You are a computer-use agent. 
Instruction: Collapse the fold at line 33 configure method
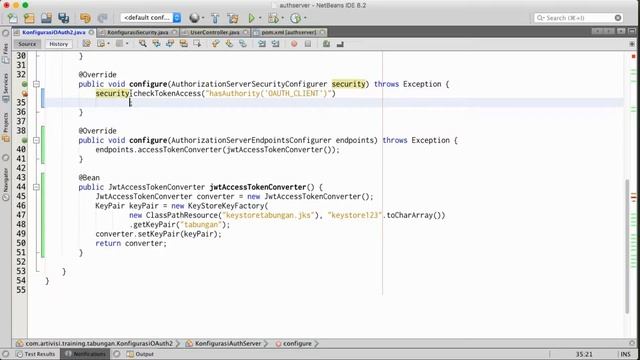[x=36, y=84]
